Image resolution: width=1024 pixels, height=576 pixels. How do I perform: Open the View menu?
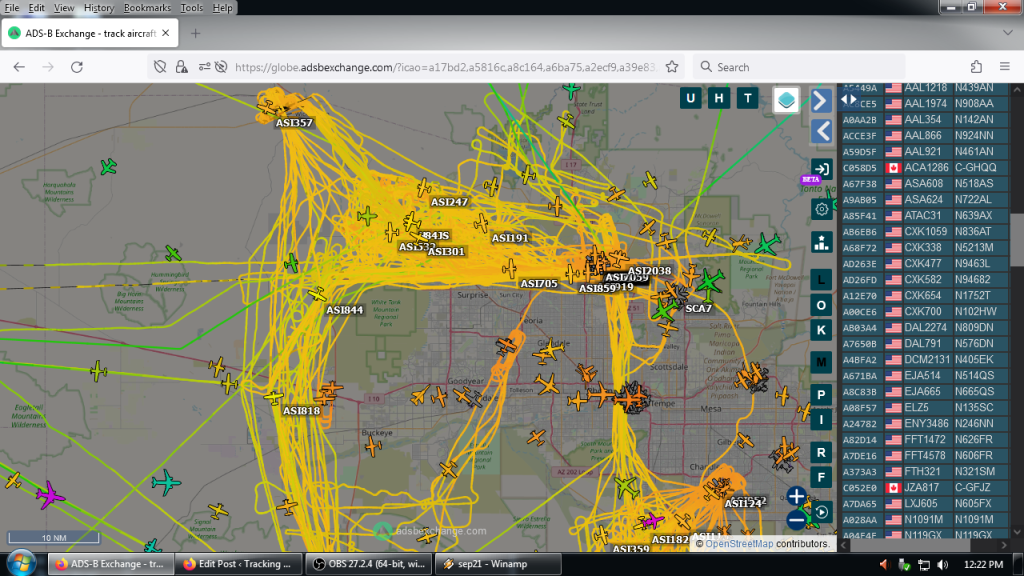(64, 8)
